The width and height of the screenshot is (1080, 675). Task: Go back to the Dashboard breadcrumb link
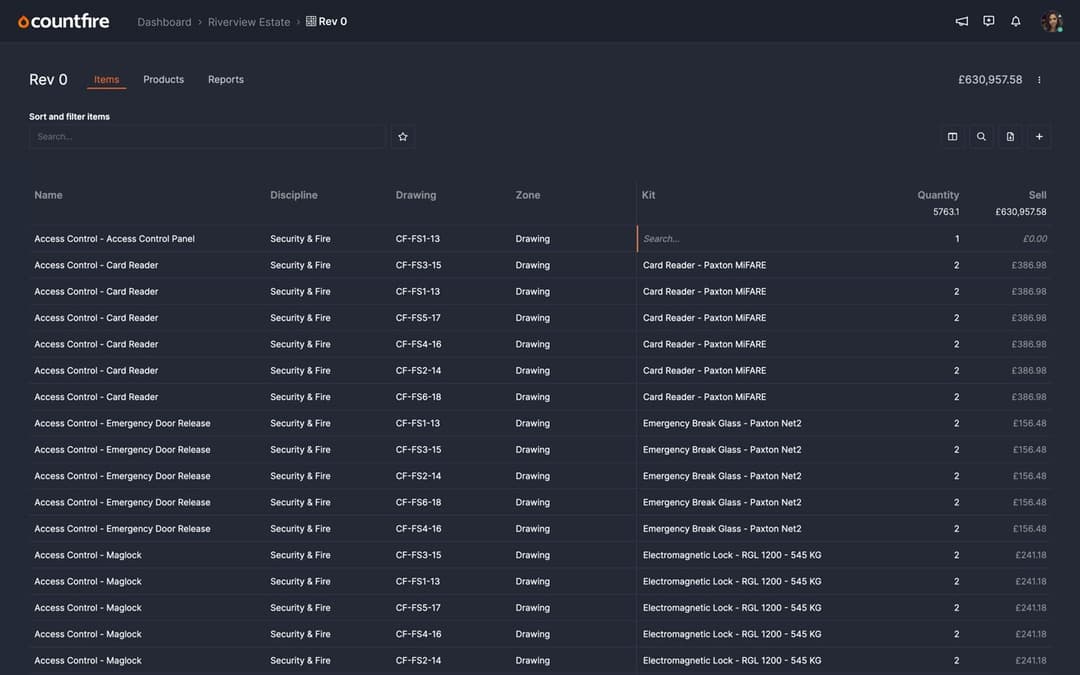164,21
